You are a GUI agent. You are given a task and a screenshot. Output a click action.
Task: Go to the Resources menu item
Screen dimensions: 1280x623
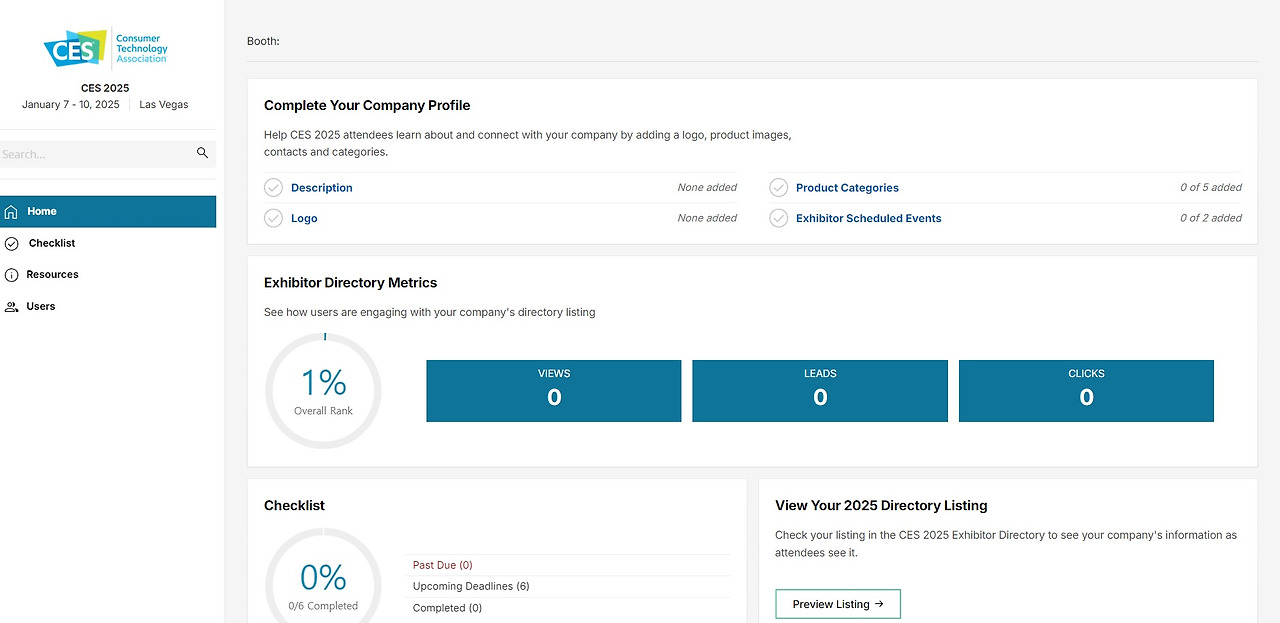pos(53,274)
